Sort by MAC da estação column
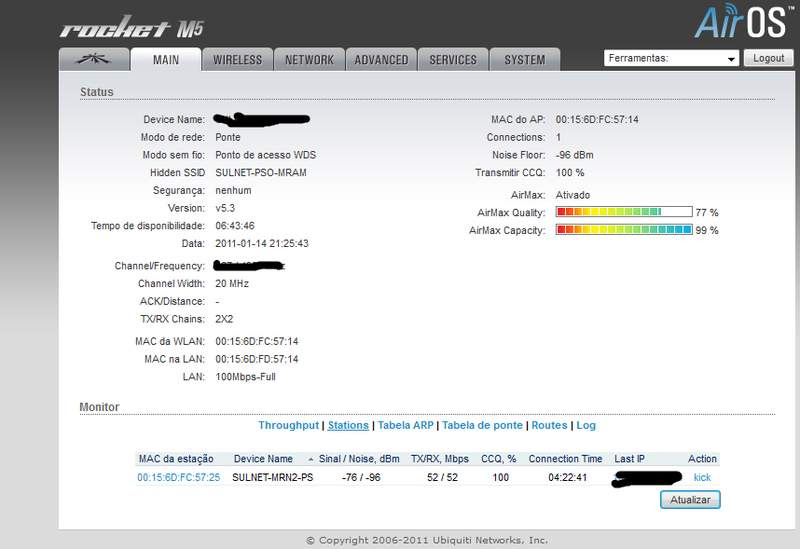800x549 pixels. tap(176, 459)
